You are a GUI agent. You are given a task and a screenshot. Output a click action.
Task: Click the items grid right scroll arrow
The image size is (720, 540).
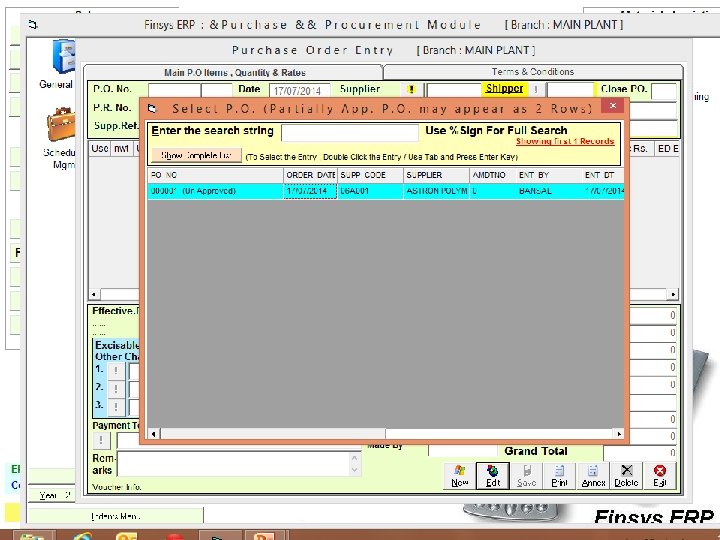673,294
